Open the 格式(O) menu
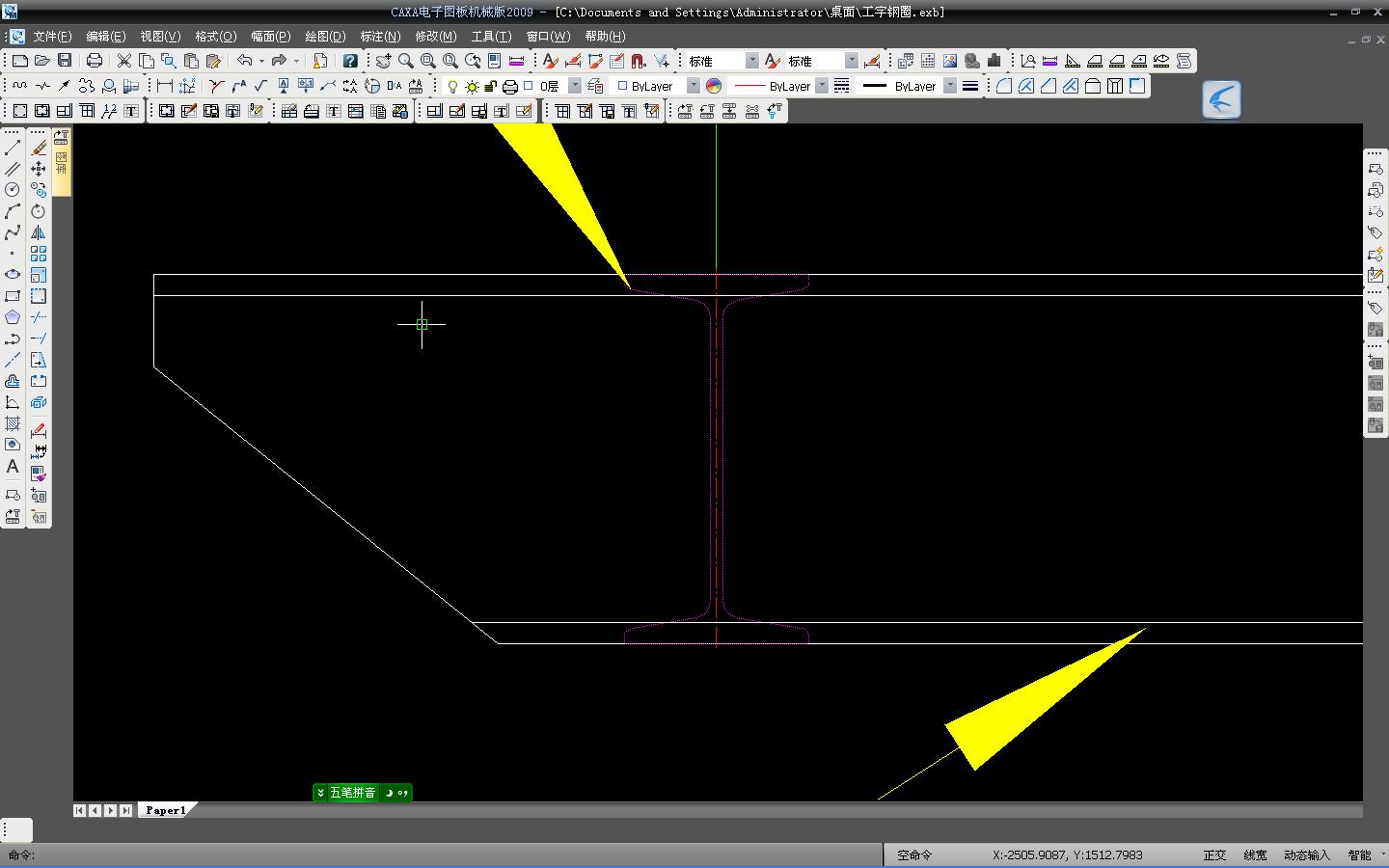 tap(215, 37)
